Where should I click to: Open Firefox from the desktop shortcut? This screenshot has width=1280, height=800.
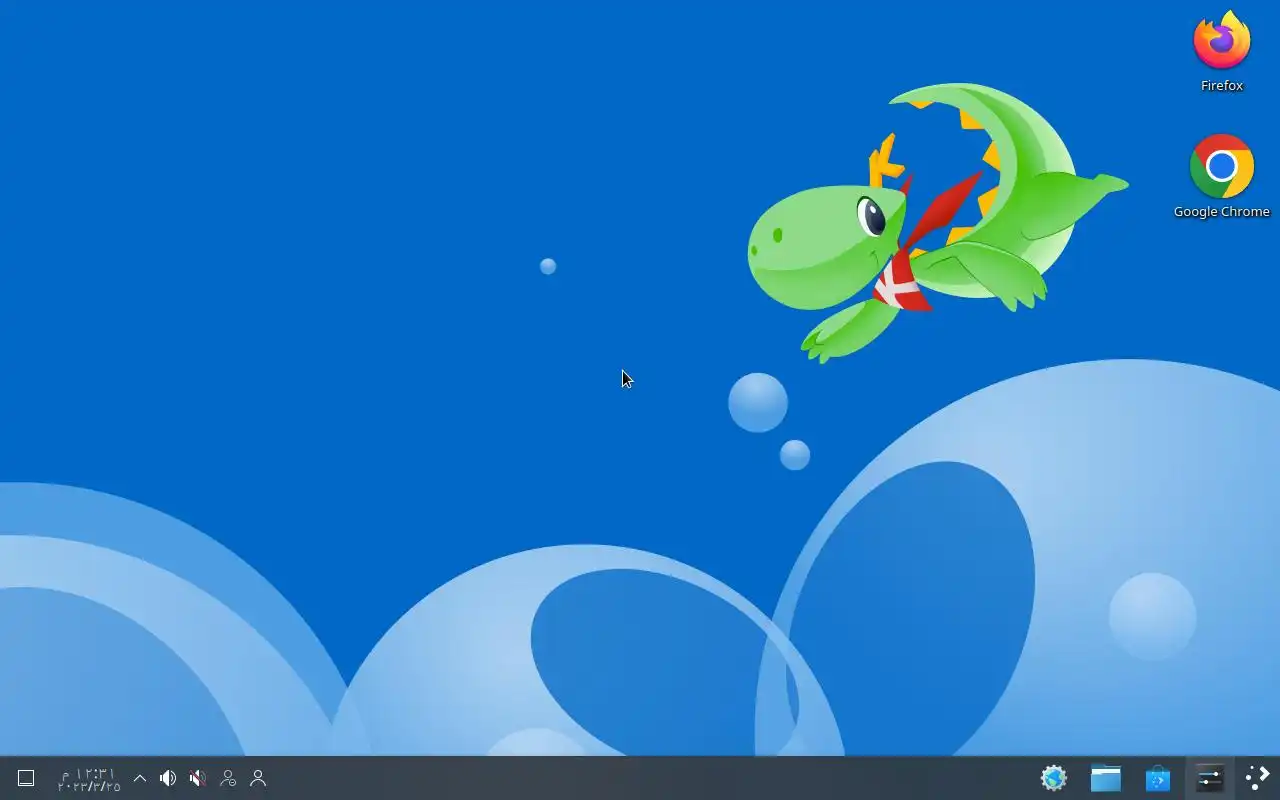[1221, 52]
